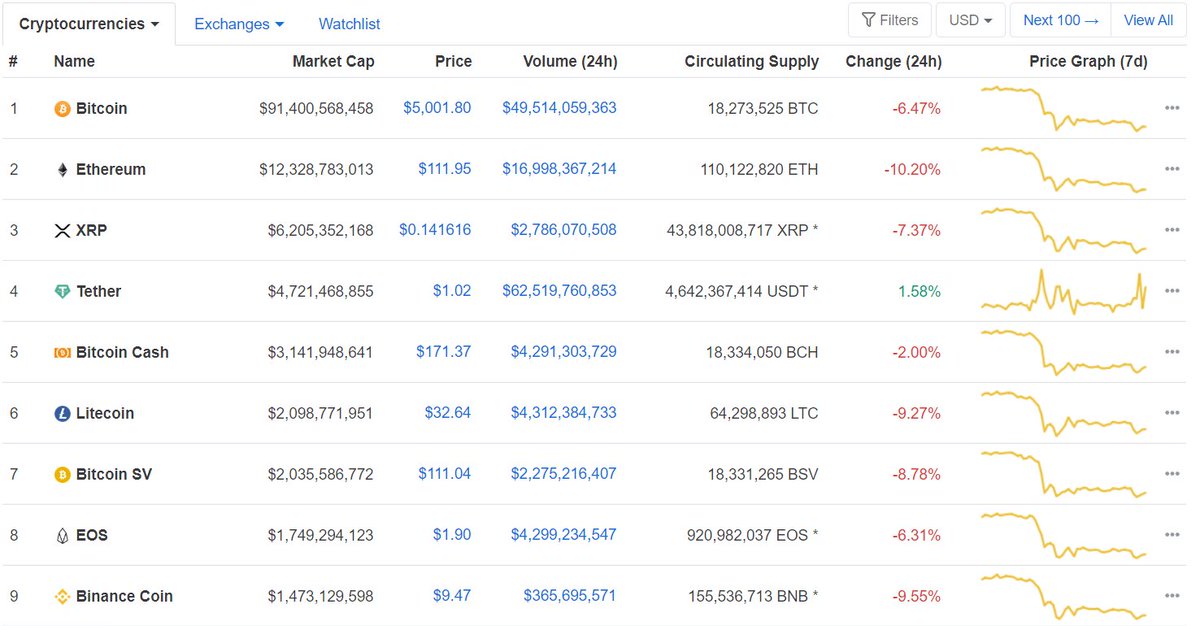Viewport: 1200px width, 626px height.
Task: Go to Next 100 results
Action: click(x=1060, y=20)
